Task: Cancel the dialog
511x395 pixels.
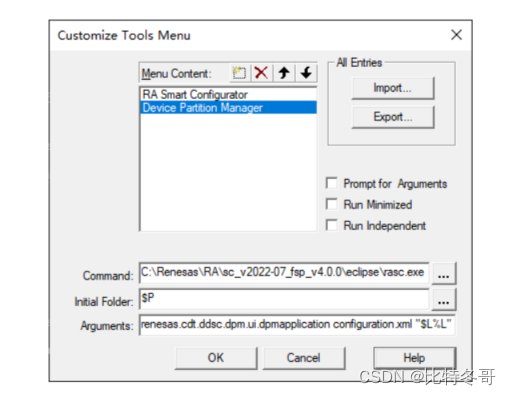Action: 304,358
